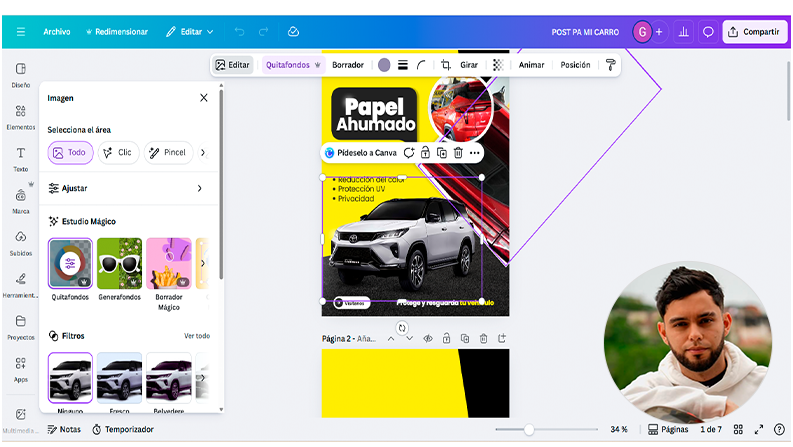Open grid view of pages

click(x=738, y=429)
